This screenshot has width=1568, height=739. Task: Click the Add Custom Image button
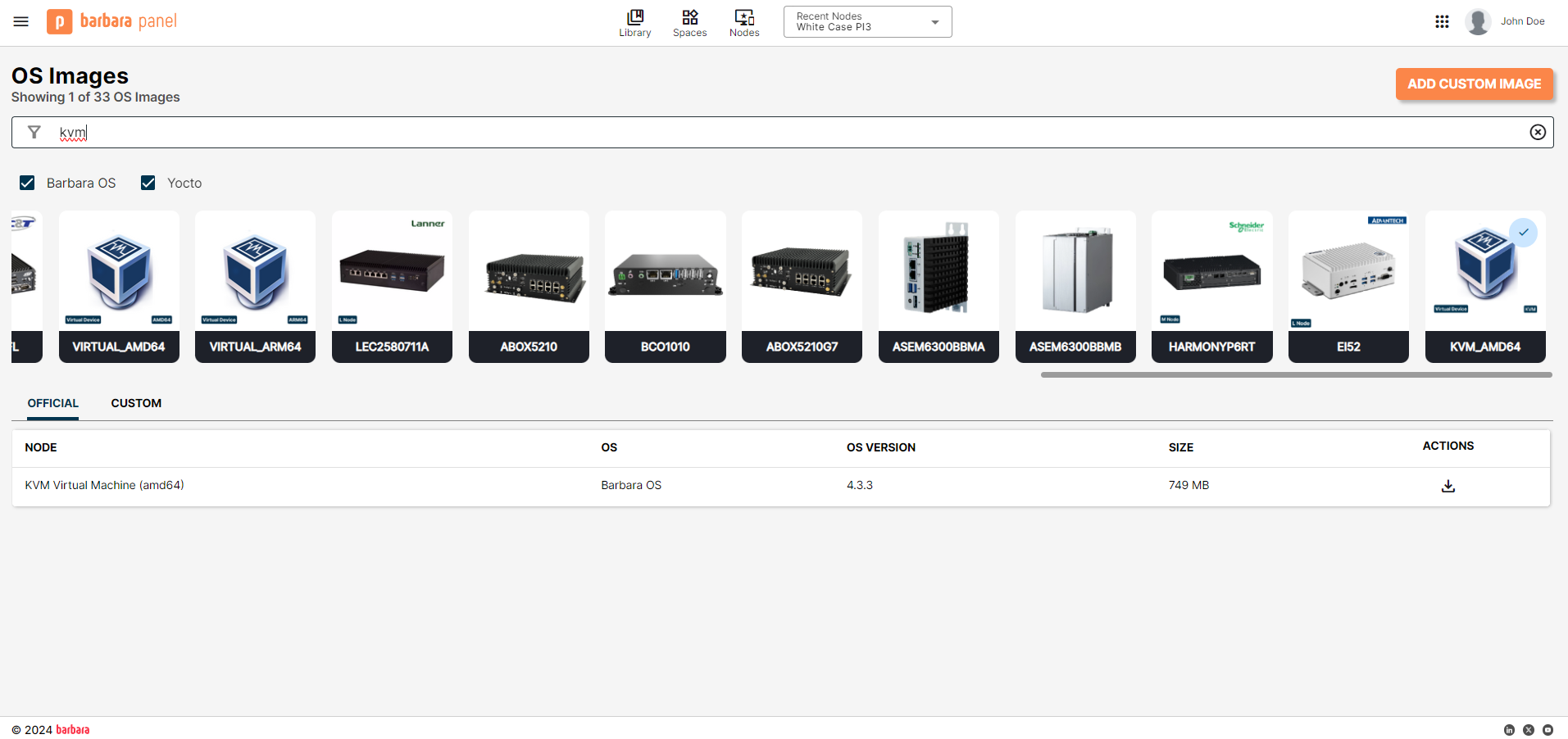1474,84
